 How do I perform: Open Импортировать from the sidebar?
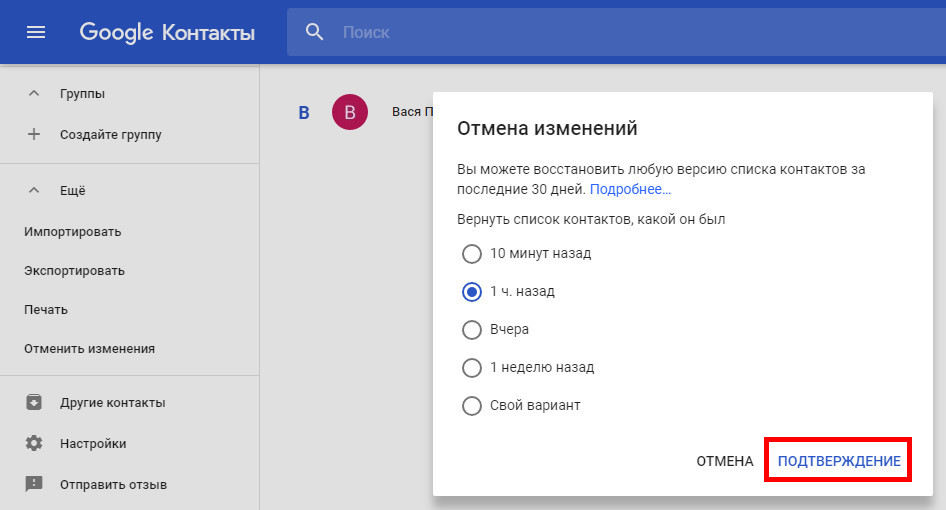click(73, 232)
